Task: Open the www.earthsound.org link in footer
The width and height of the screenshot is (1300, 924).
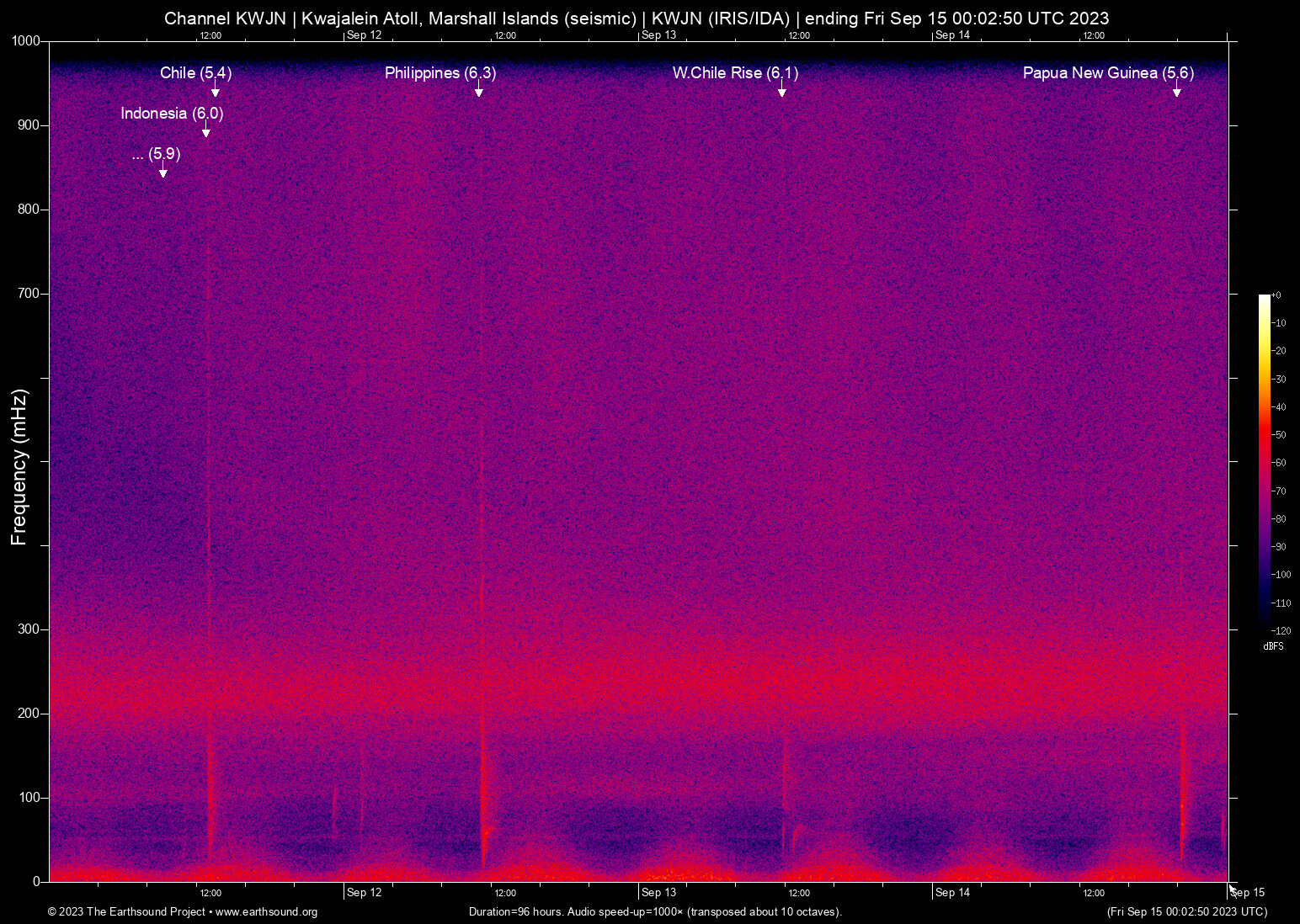Action: 266,912
